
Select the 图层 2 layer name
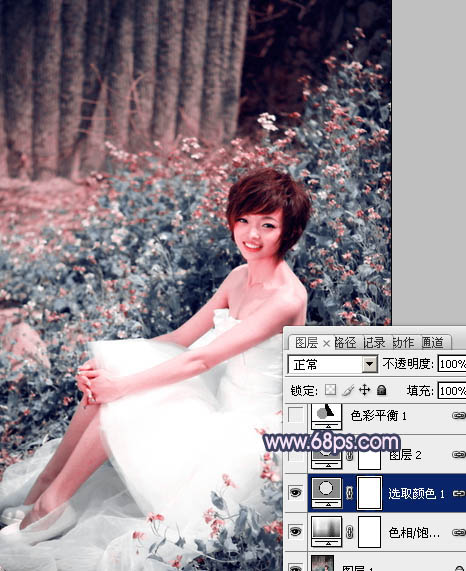pos(405,455)
